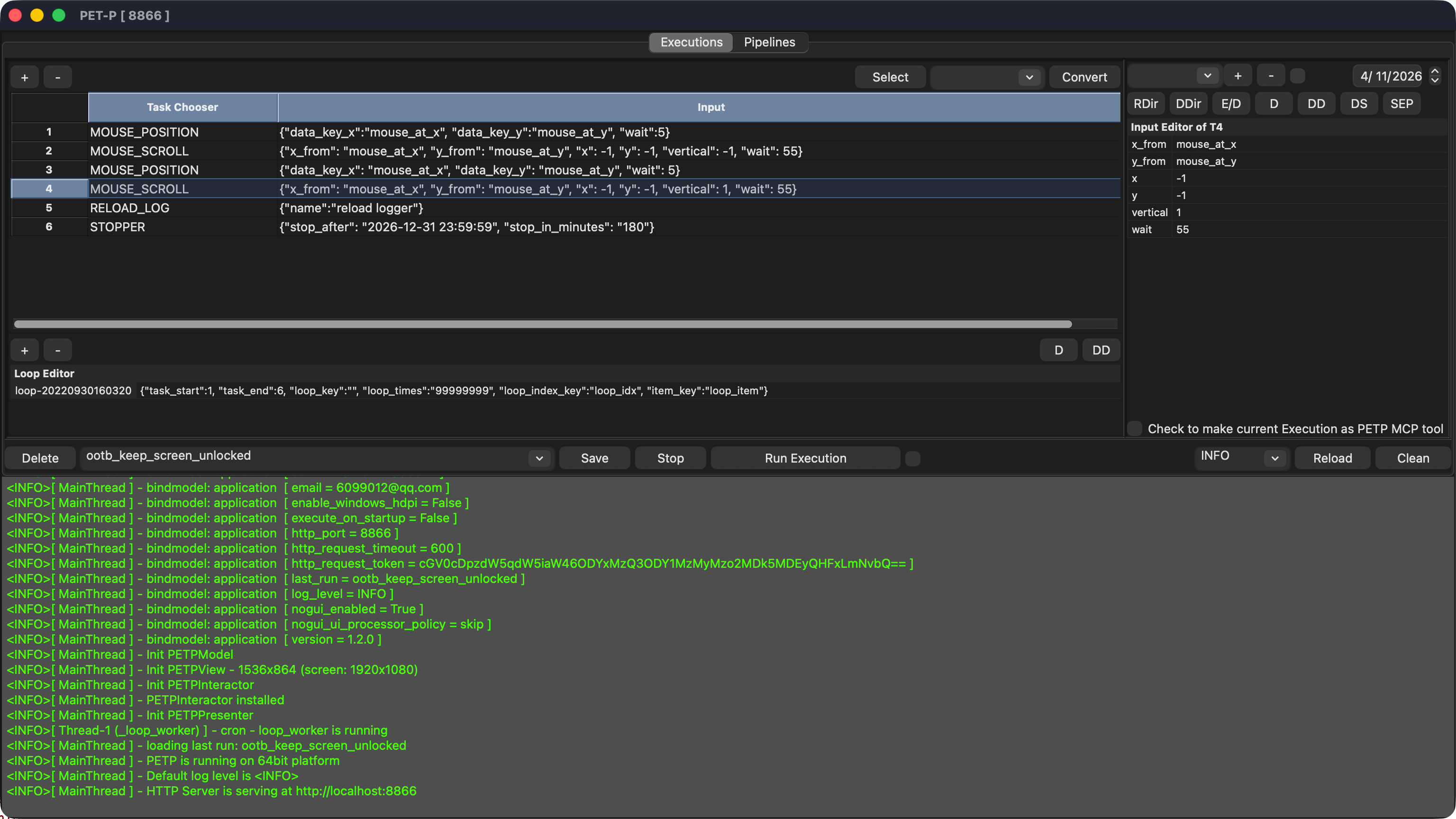
Task: Click the E/D icon in the right panel
Action: pyautogui.click(x=1231, y=103)
